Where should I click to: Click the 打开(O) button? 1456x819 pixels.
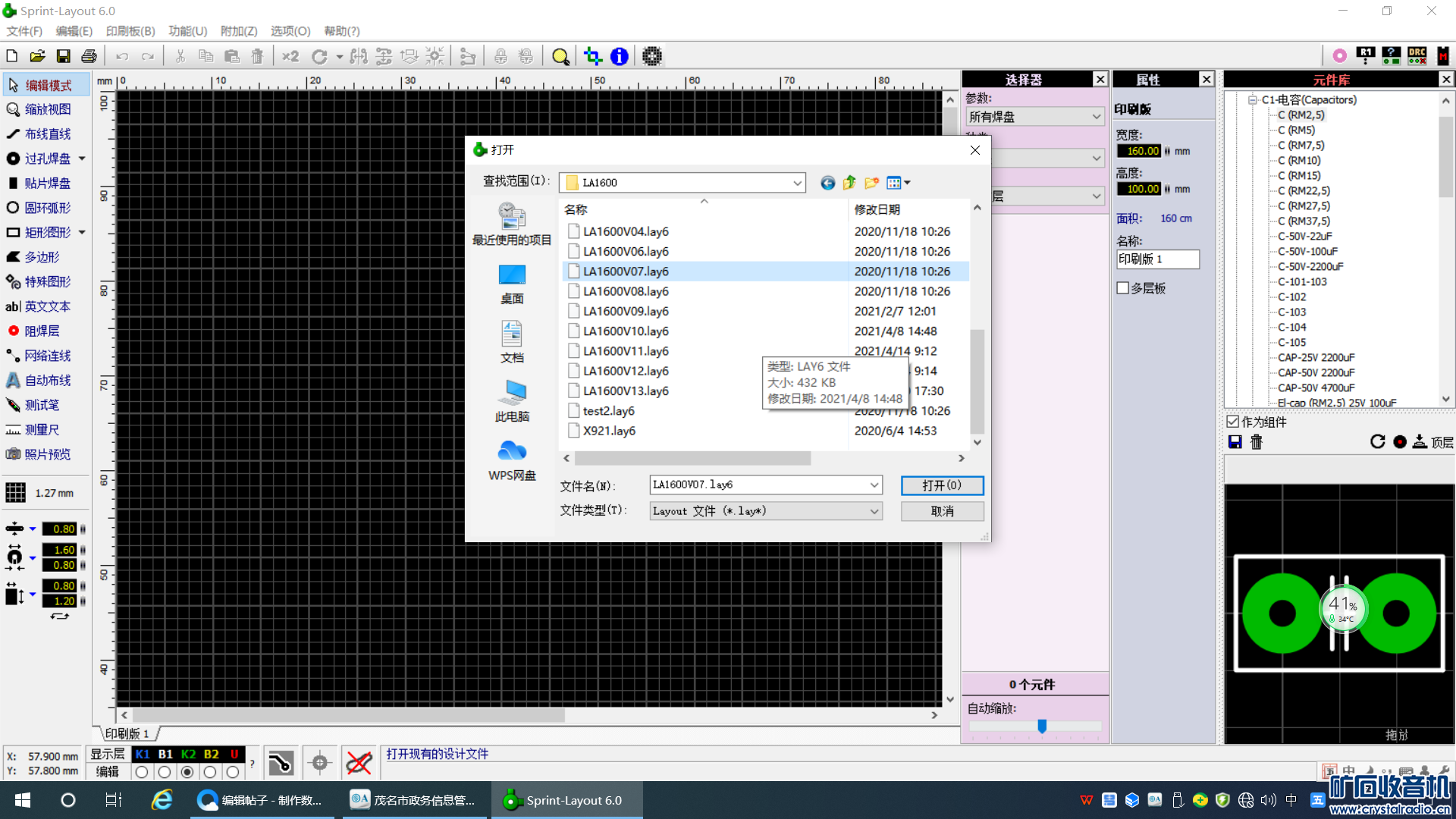click(942, 485)
